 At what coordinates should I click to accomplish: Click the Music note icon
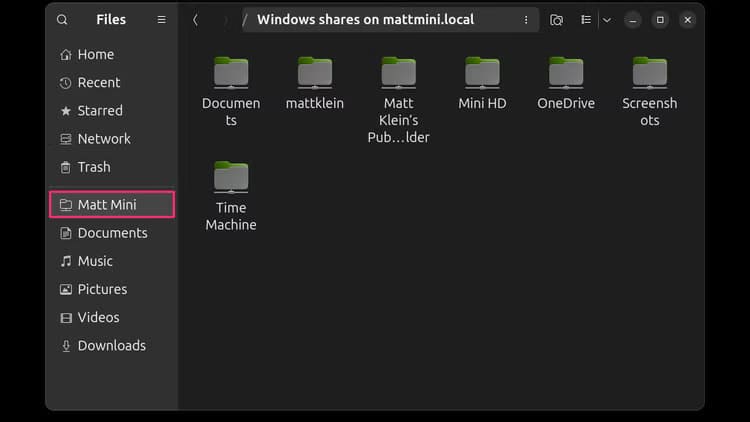coord(66,261)
